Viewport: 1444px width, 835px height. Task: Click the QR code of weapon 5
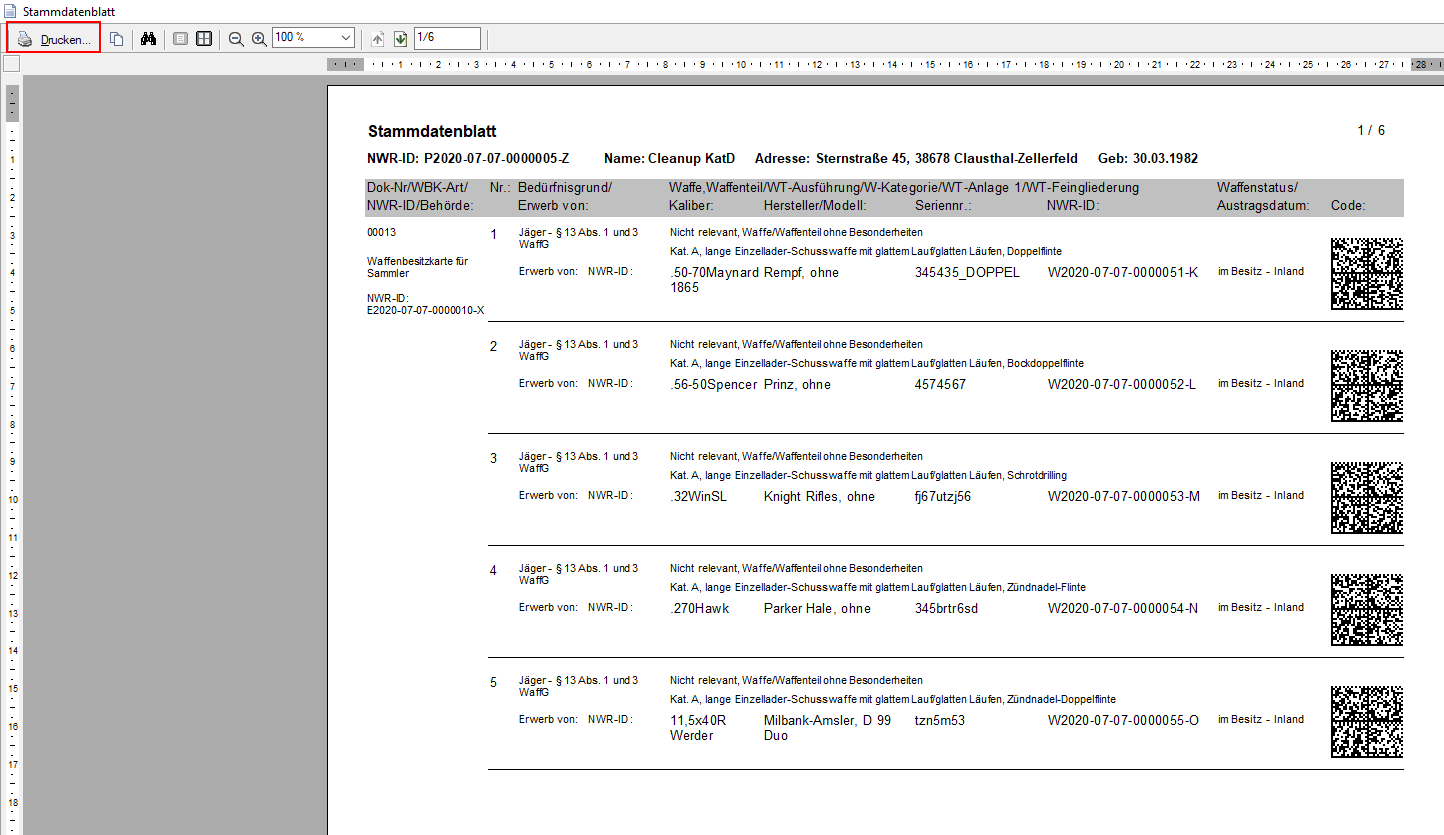tap(1366, 721)
